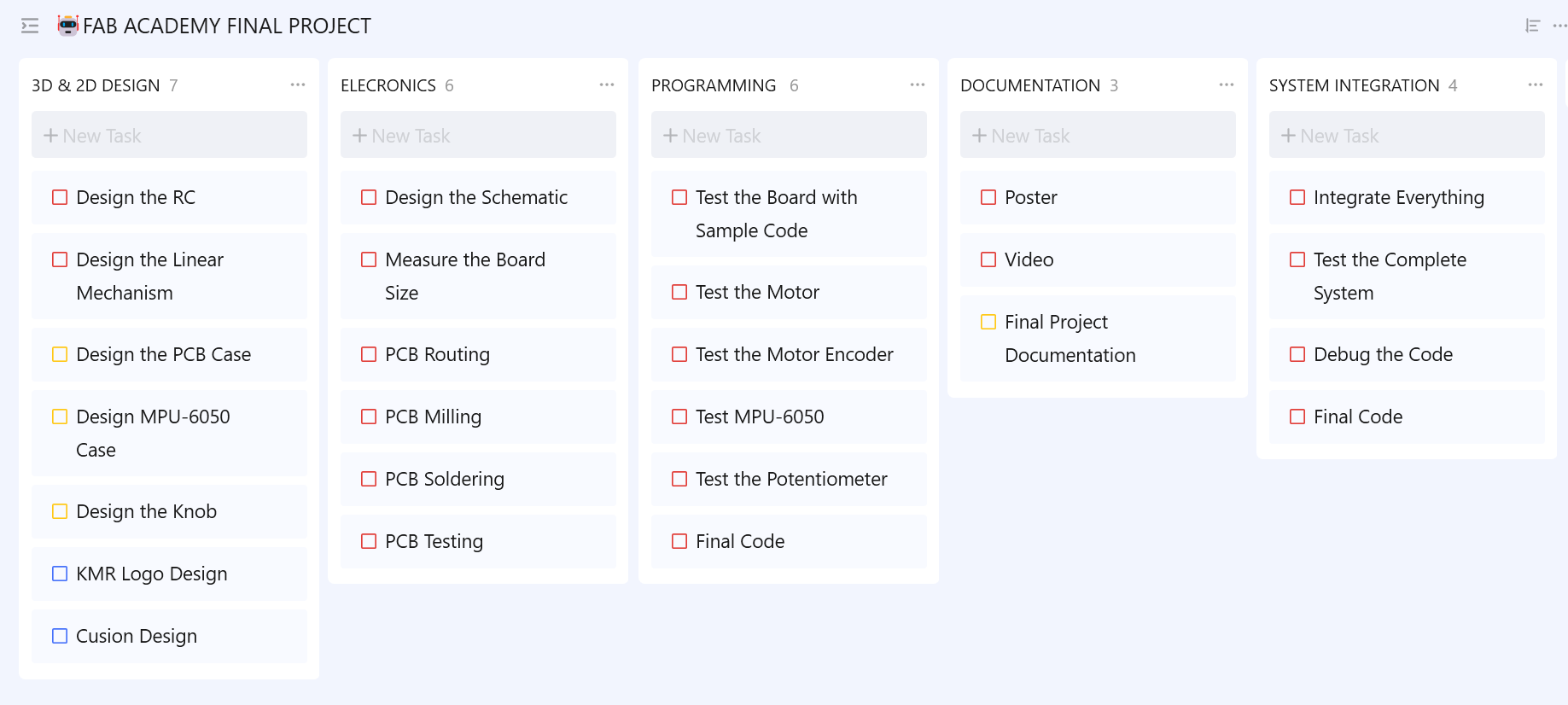Open the page more-options ellipsis at top right
Viewport: 1568px width, 705px height.
coord(1559,26)
